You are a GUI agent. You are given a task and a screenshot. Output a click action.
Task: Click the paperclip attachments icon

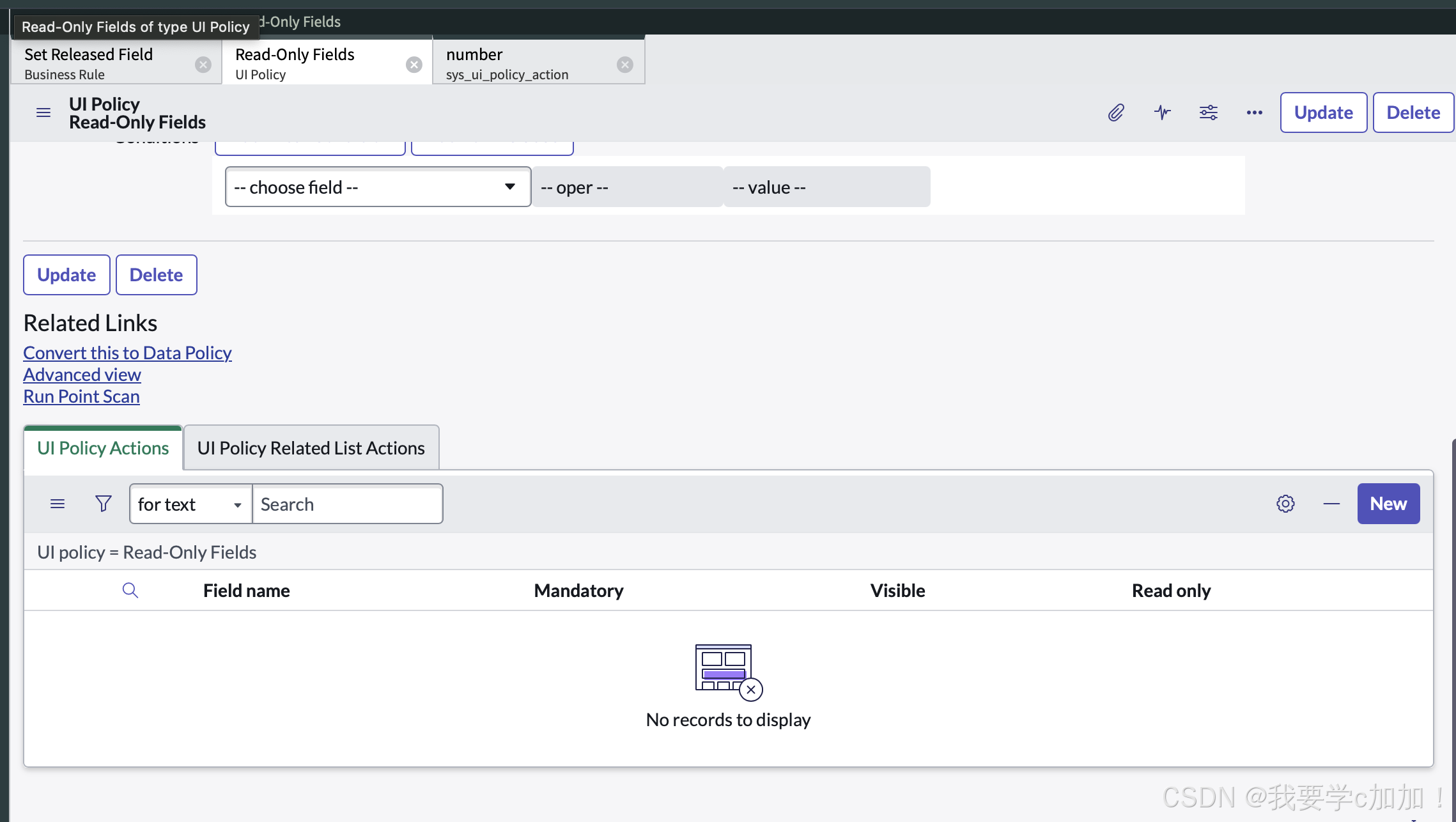pyautogui.click(x=1116, y=112)
